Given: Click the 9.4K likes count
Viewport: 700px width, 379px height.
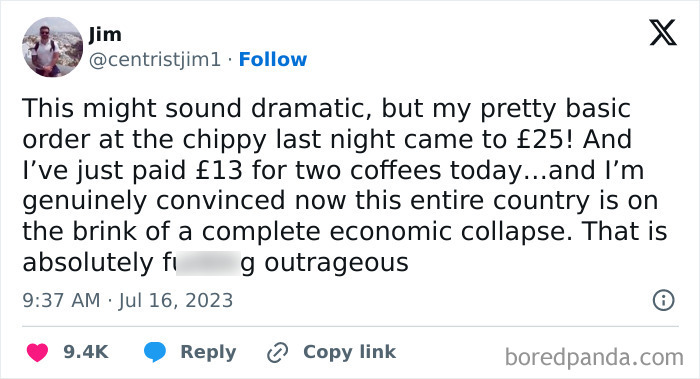Looking at the screenshot, I should click(x=86, y=352).
